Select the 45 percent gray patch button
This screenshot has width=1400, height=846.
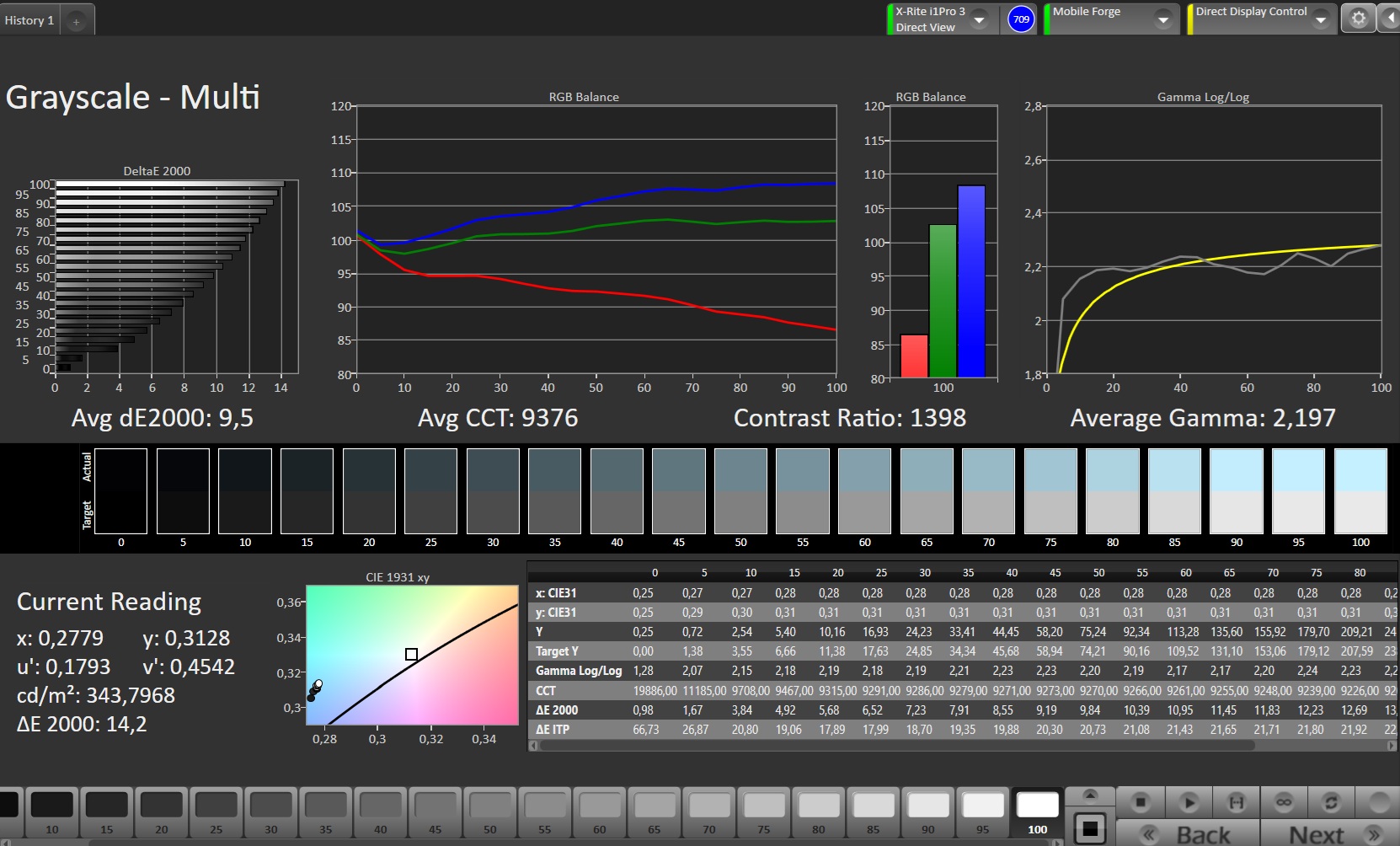click(x=435, y=813)
